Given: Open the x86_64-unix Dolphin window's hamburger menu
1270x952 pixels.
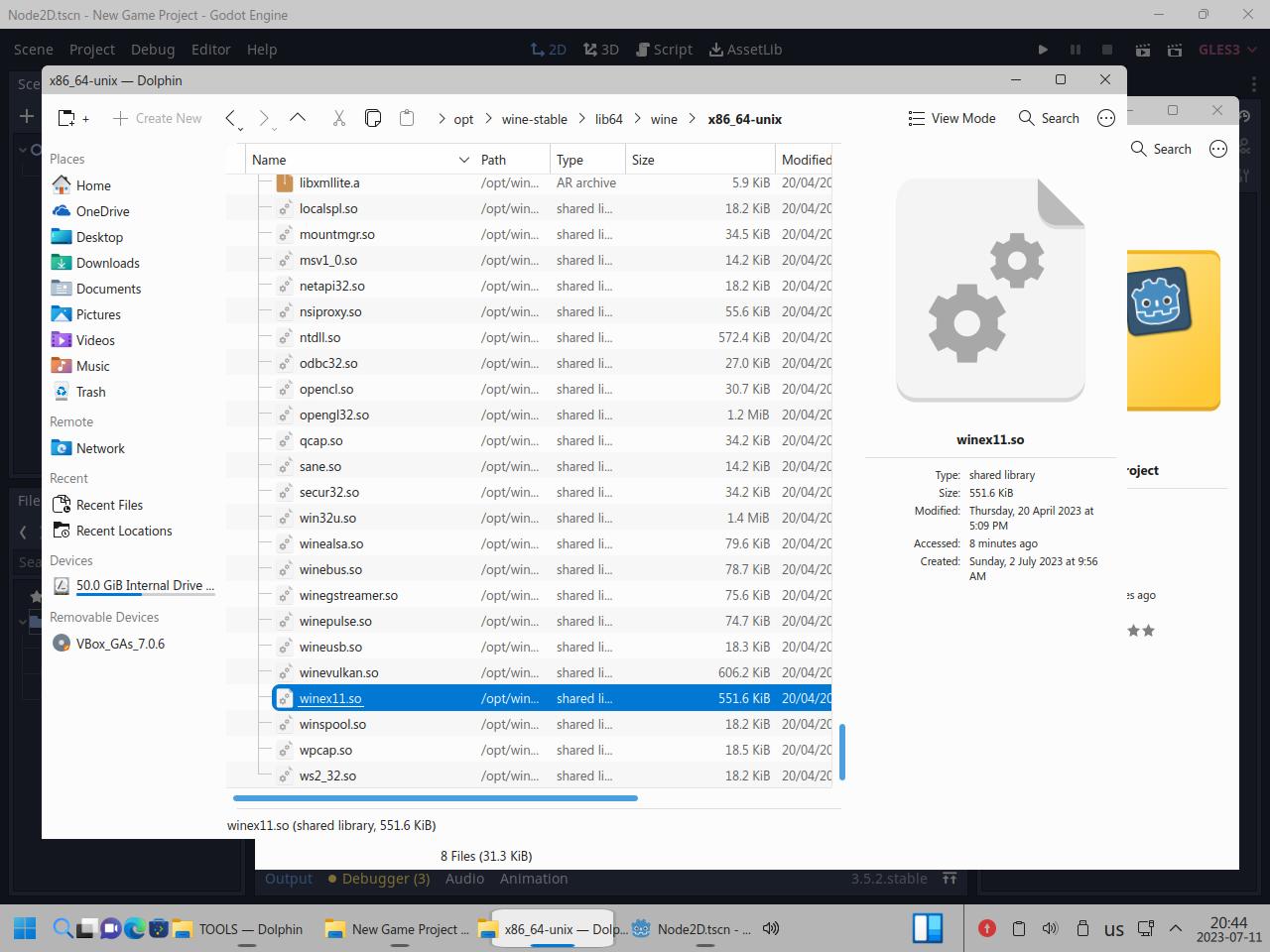Looking at the screenshot, I should [1106, 118].
